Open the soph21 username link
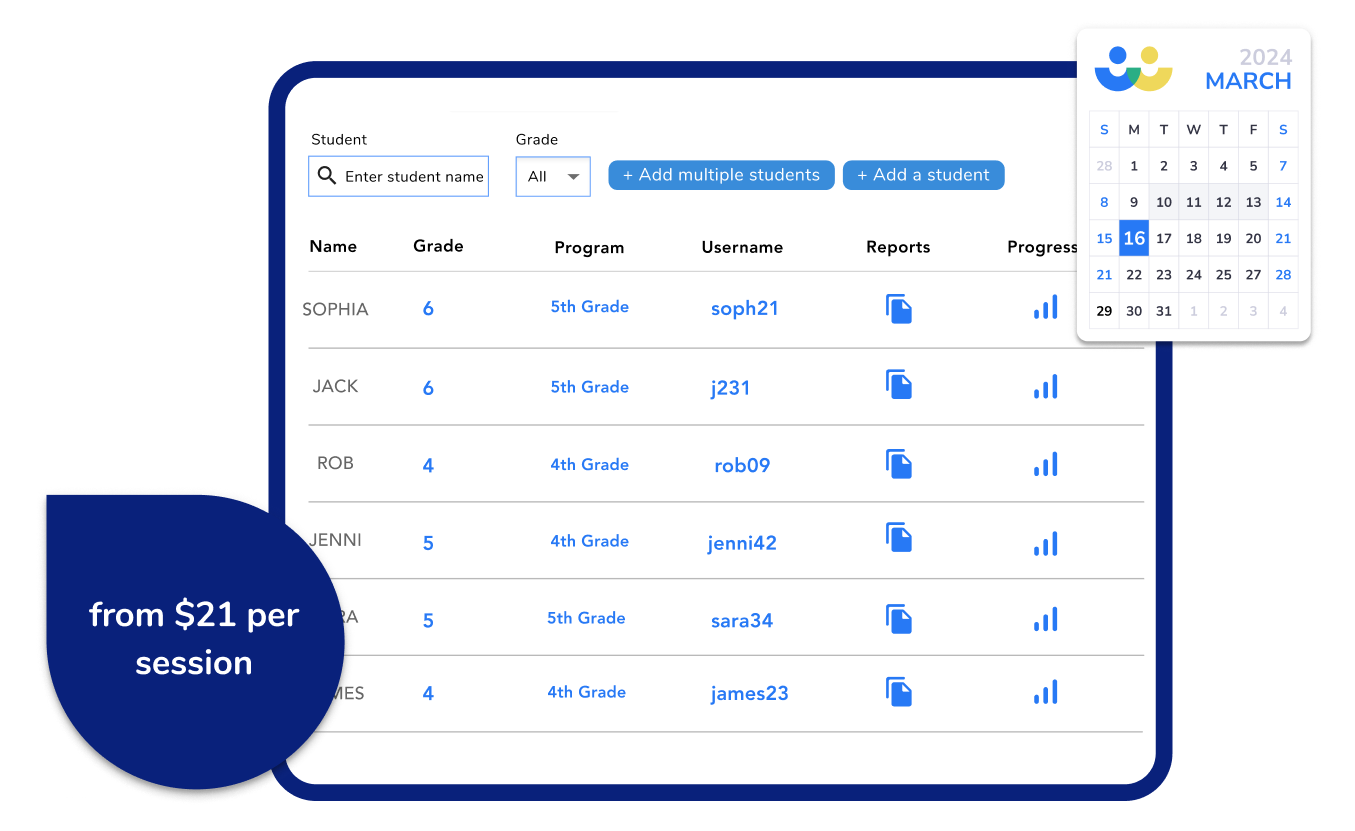The width and height of the screenshot is (1355, 831). tap(744, 309)
